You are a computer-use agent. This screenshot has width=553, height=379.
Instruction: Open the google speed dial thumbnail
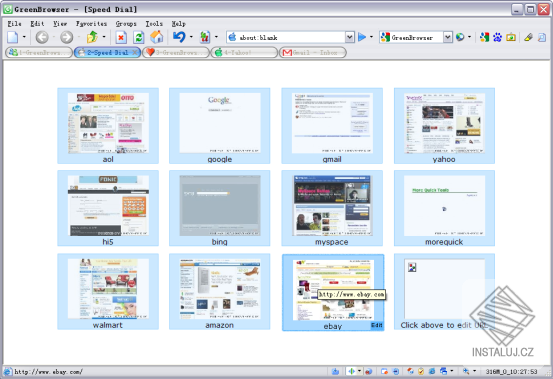point(220,123)
